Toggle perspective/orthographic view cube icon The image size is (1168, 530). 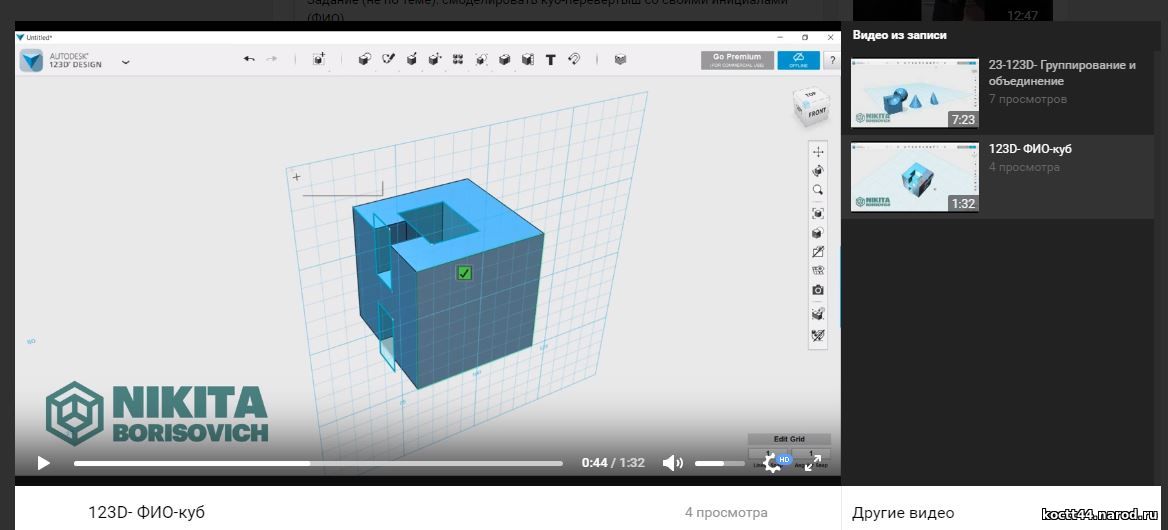tap(818, 233)
